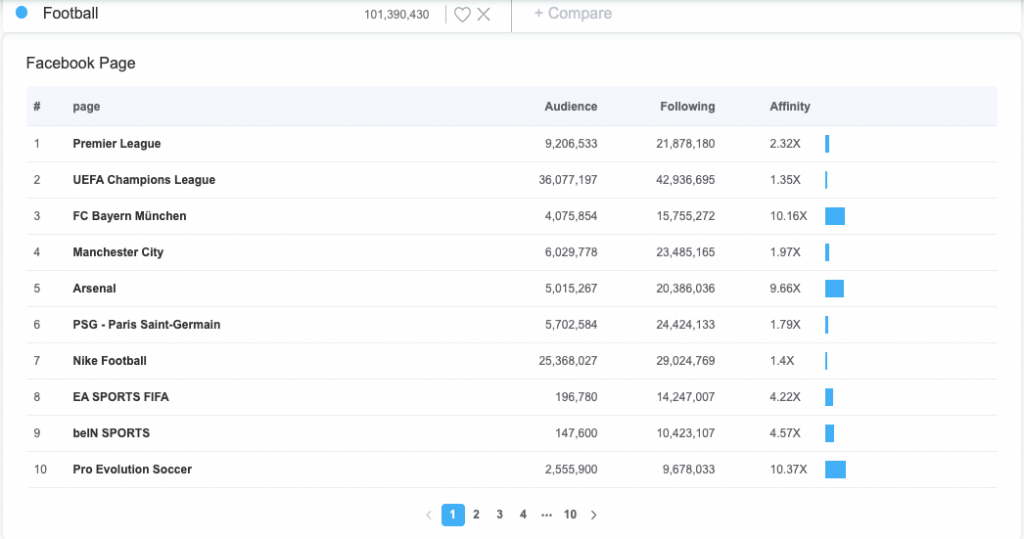Click the UEFA Champions League affinity bar

[x=826, y=180]
